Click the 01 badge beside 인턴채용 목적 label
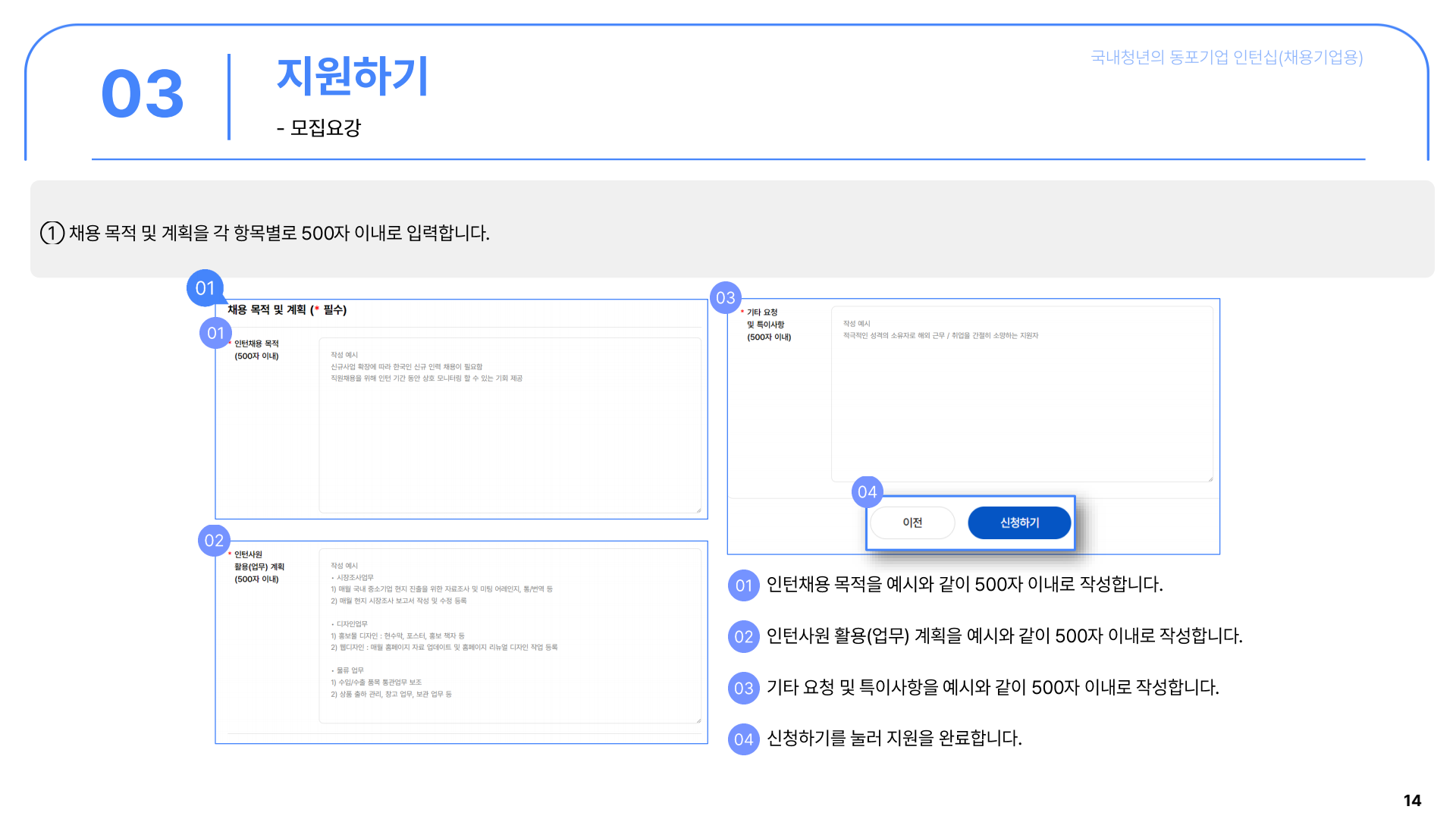Image resolution: width=1456 pixels, height=819 pixels. point(215,333)
